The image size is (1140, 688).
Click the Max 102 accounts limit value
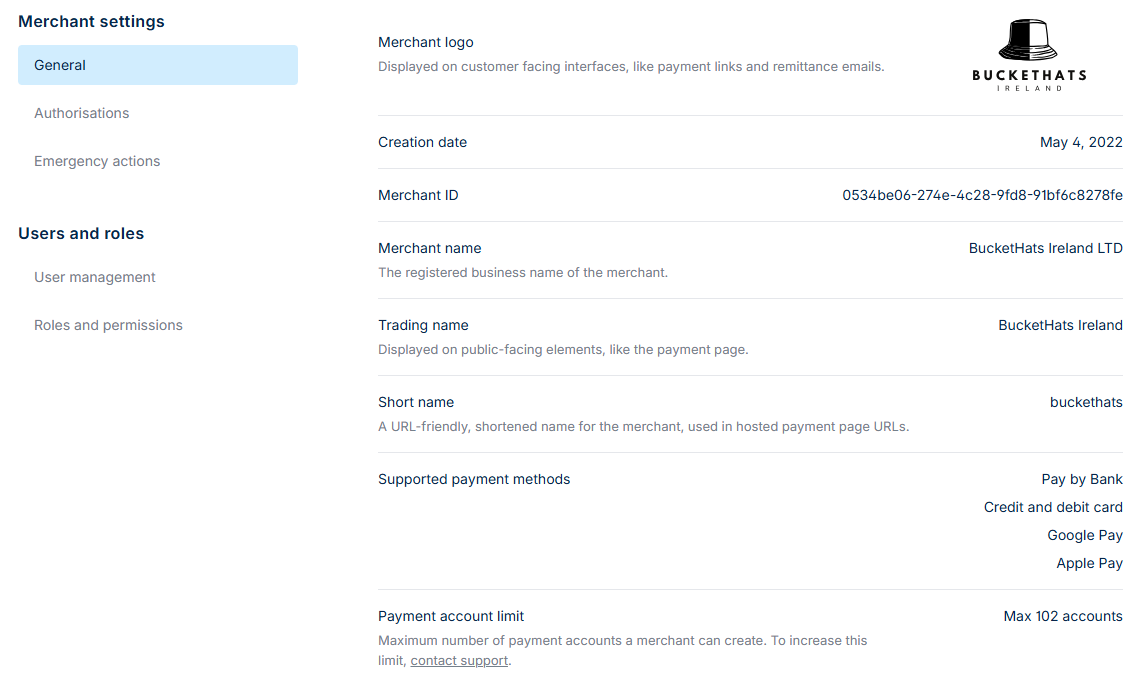click(1063, 616)
